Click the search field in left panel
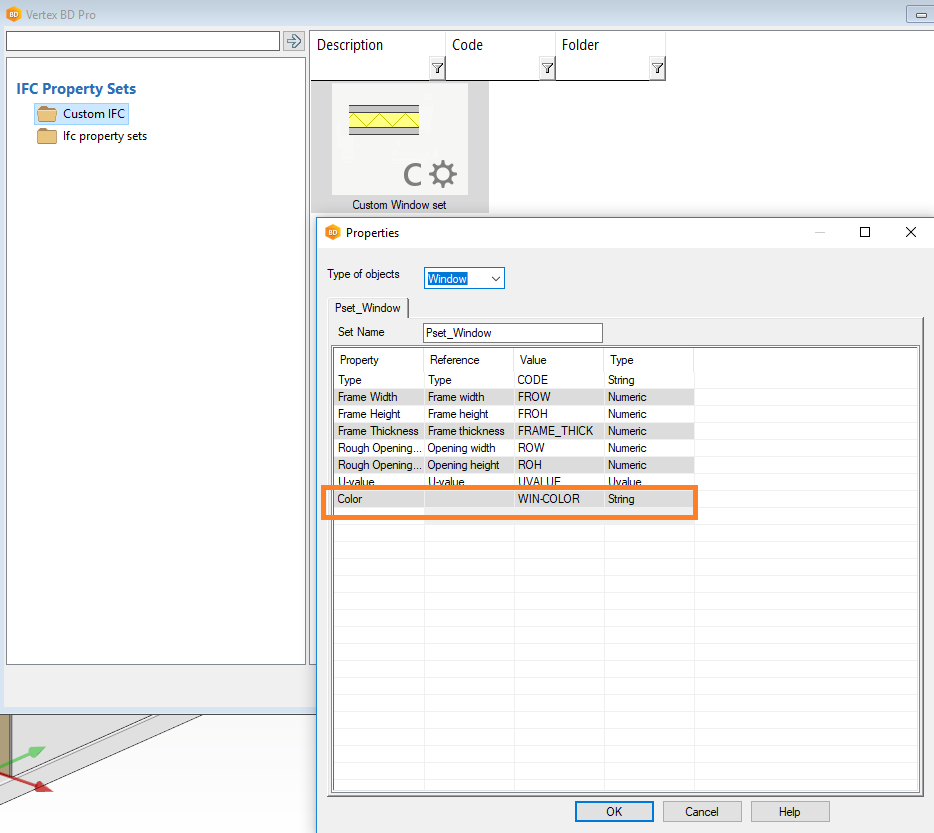The image size is (934, 833). (143, 41)
